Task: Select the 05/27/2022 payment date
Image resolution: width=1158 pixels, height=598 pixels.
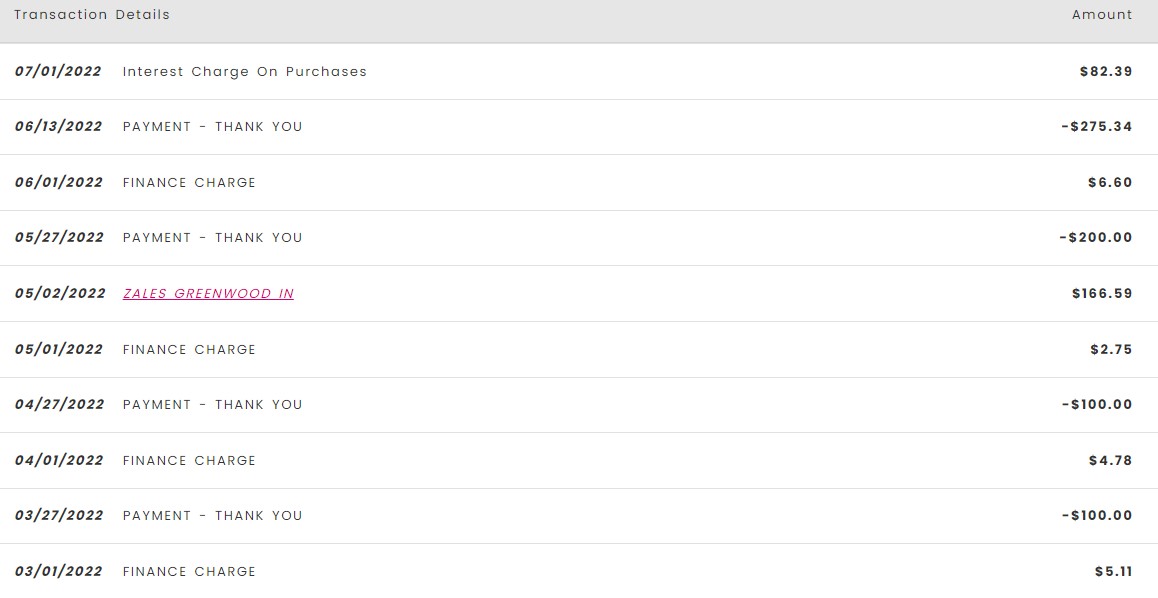Action: 59,238
